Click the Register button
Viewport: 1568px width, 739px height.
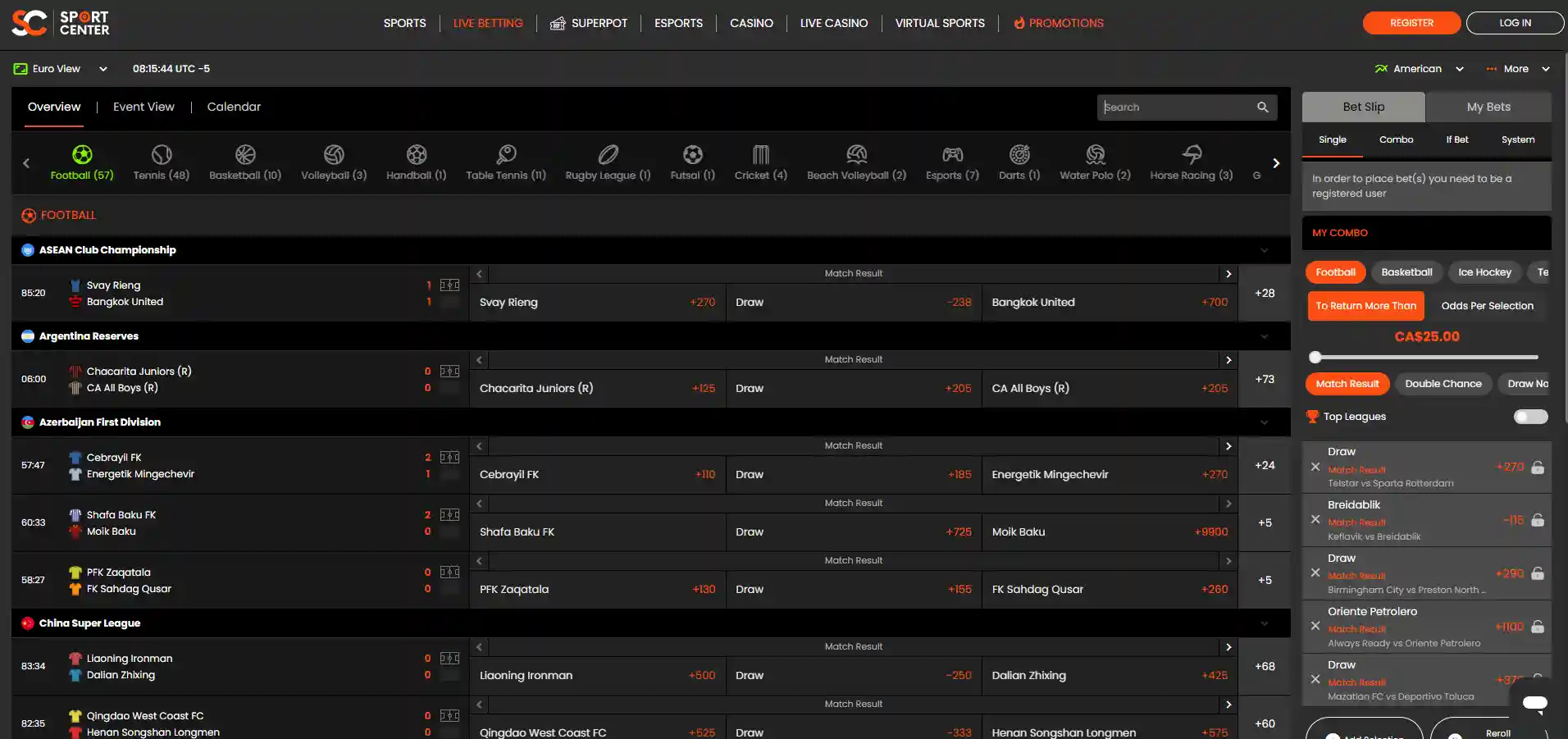[x=1411, y=23]
